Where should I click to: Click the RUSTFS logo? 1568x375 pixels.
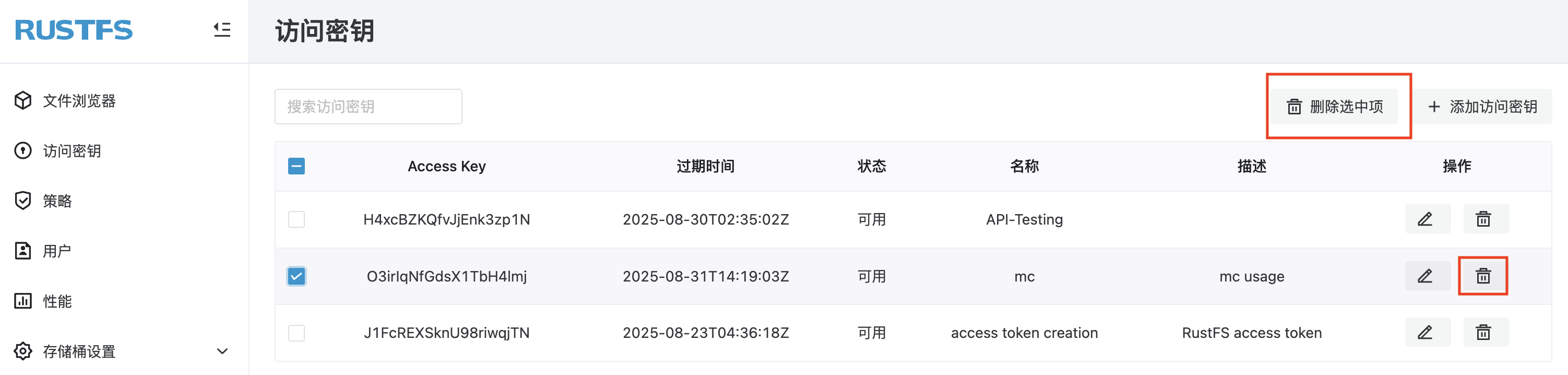pyautogui.click(x=73, y=30)
